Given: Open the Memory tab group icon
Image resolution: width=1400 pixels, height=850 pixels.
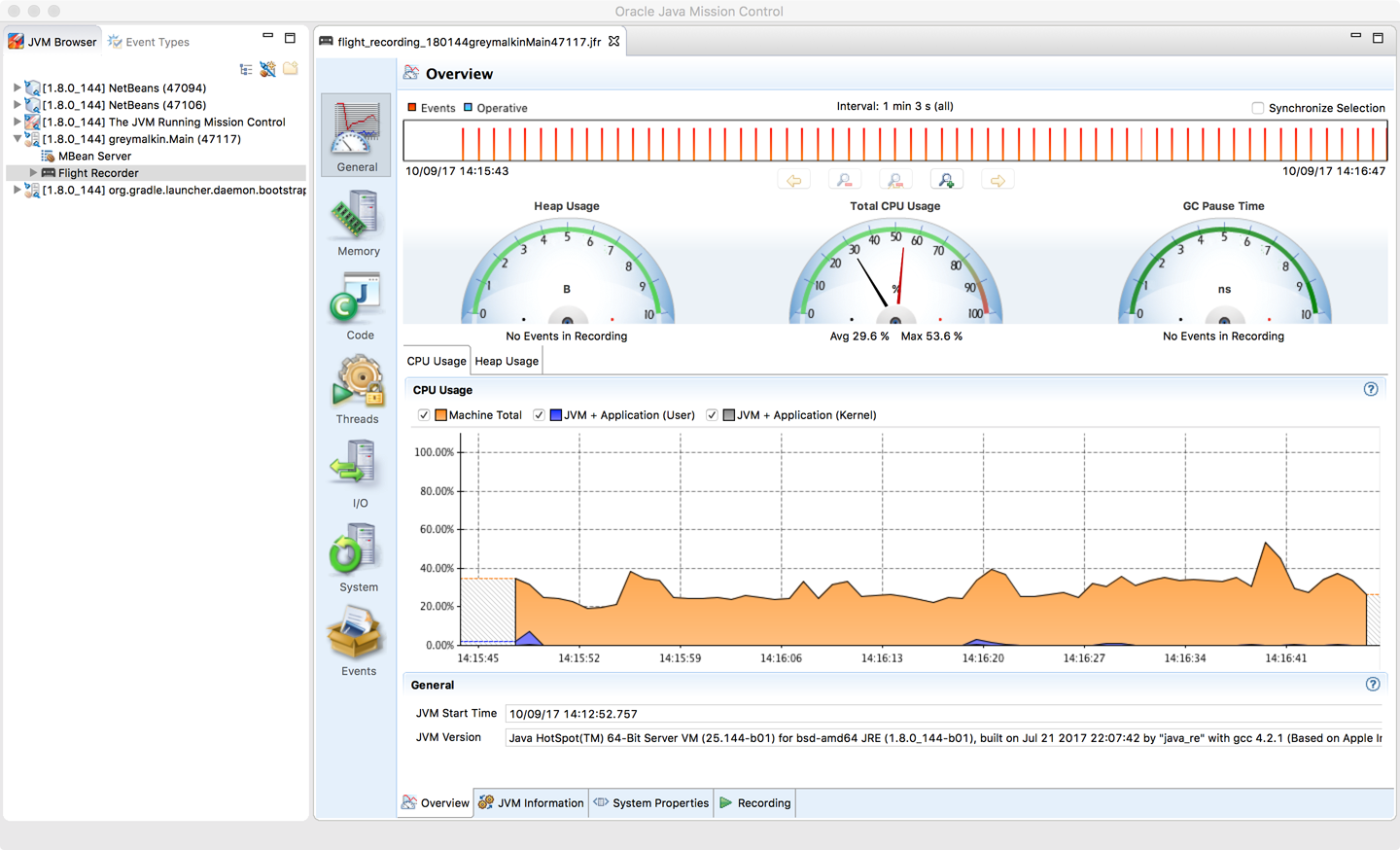Looking at the screenshot, I should [x=357, y=223].
